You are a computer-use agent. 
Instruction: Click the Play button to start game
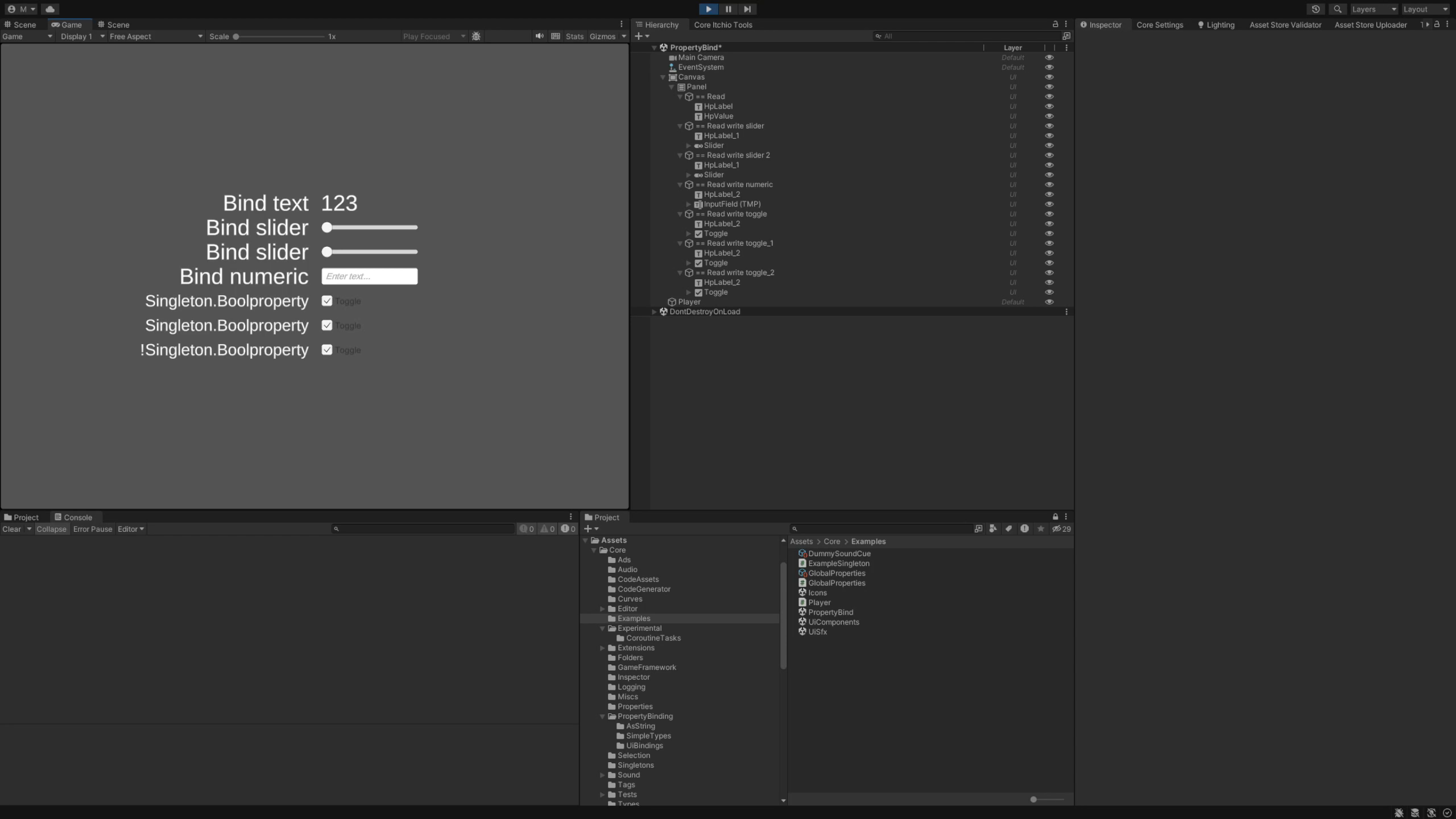(x=709, y=8)
